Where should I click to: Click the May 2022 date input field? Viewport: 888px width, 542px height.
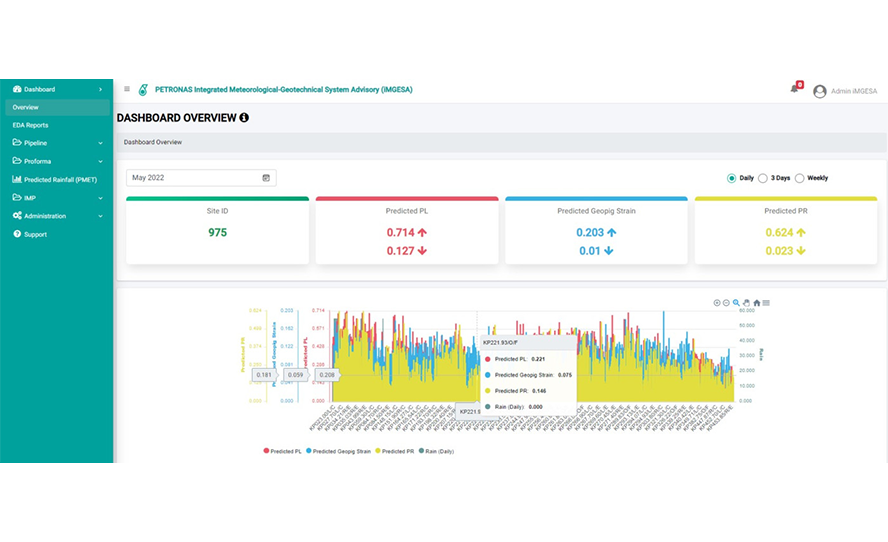pos(201,178)
